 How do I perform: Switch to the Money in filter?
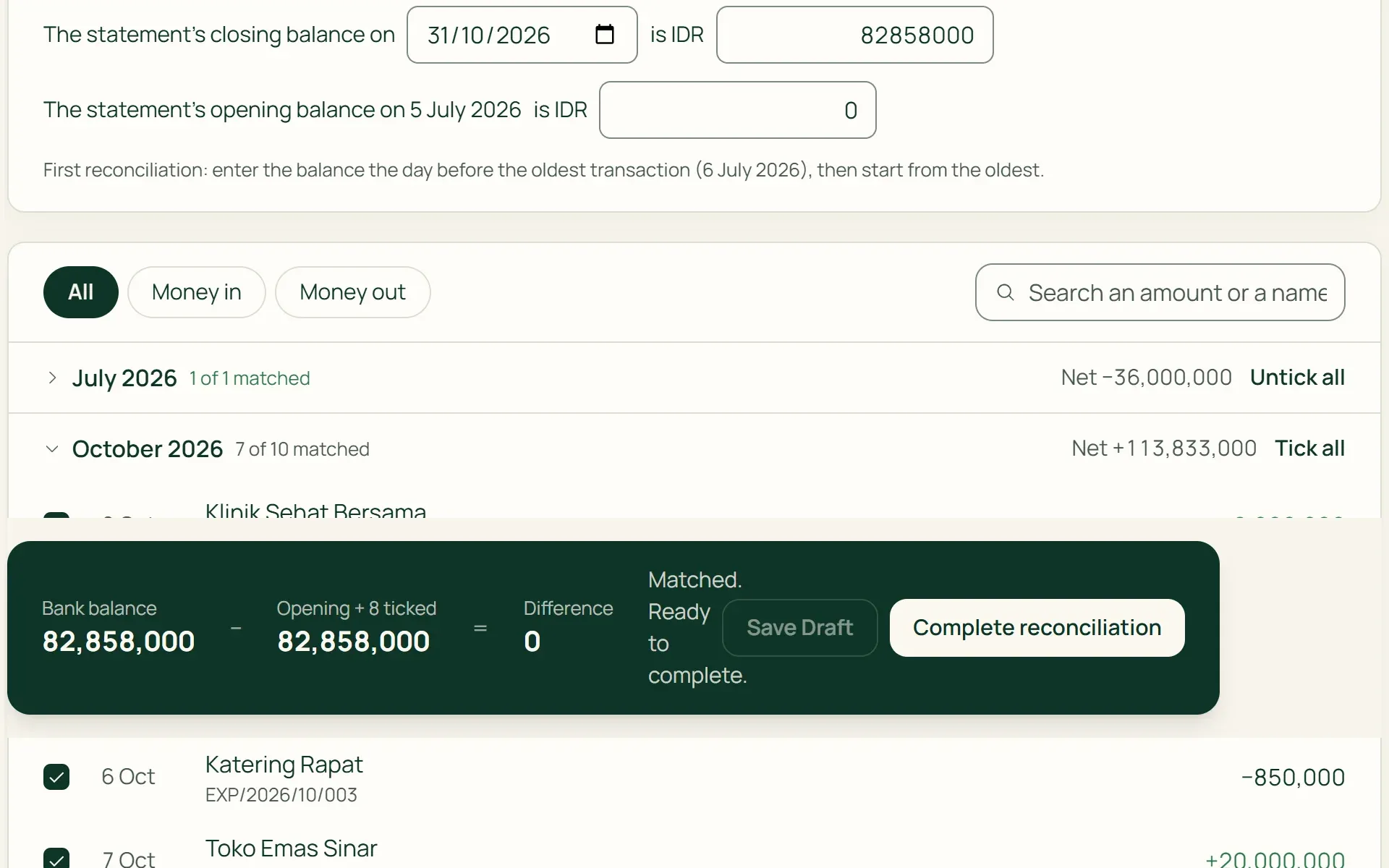197,292
